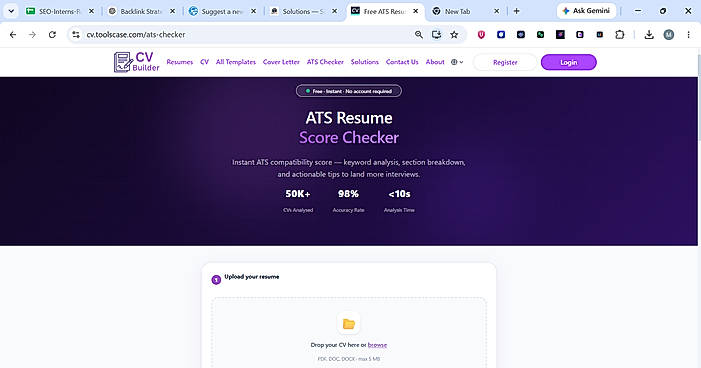The image size is (701, 368).
Task: Click the Register button
Action: coord(505,62)
